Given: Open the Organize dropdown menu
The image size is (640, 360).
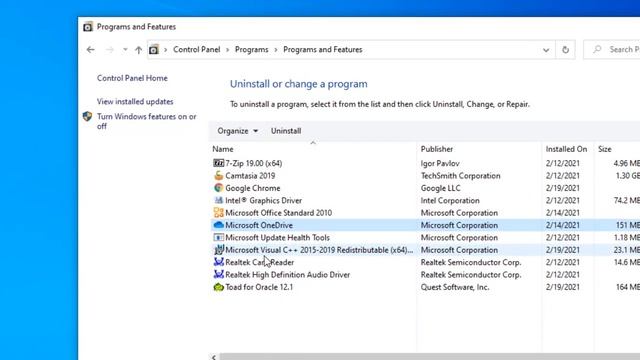Looking at the screenshot, I should click(237, 131).
